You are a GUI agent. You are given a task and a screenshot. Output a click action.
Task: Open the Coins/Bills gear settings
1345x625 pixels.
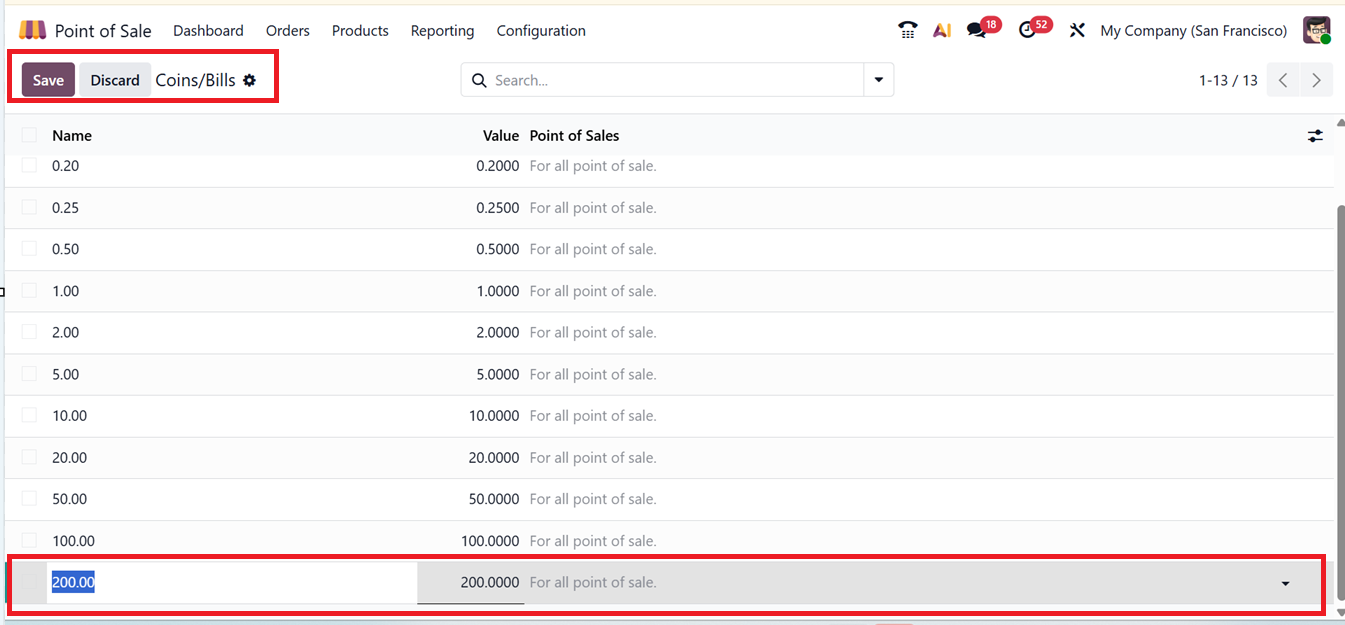250,80
